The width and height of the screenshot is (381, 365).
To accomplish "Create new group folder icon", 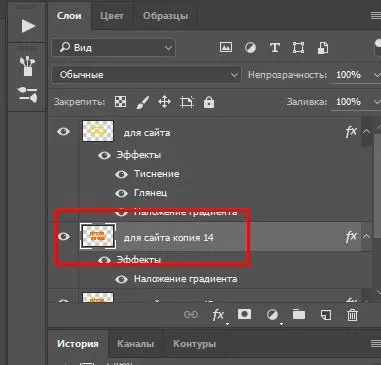I will (299, 314).
